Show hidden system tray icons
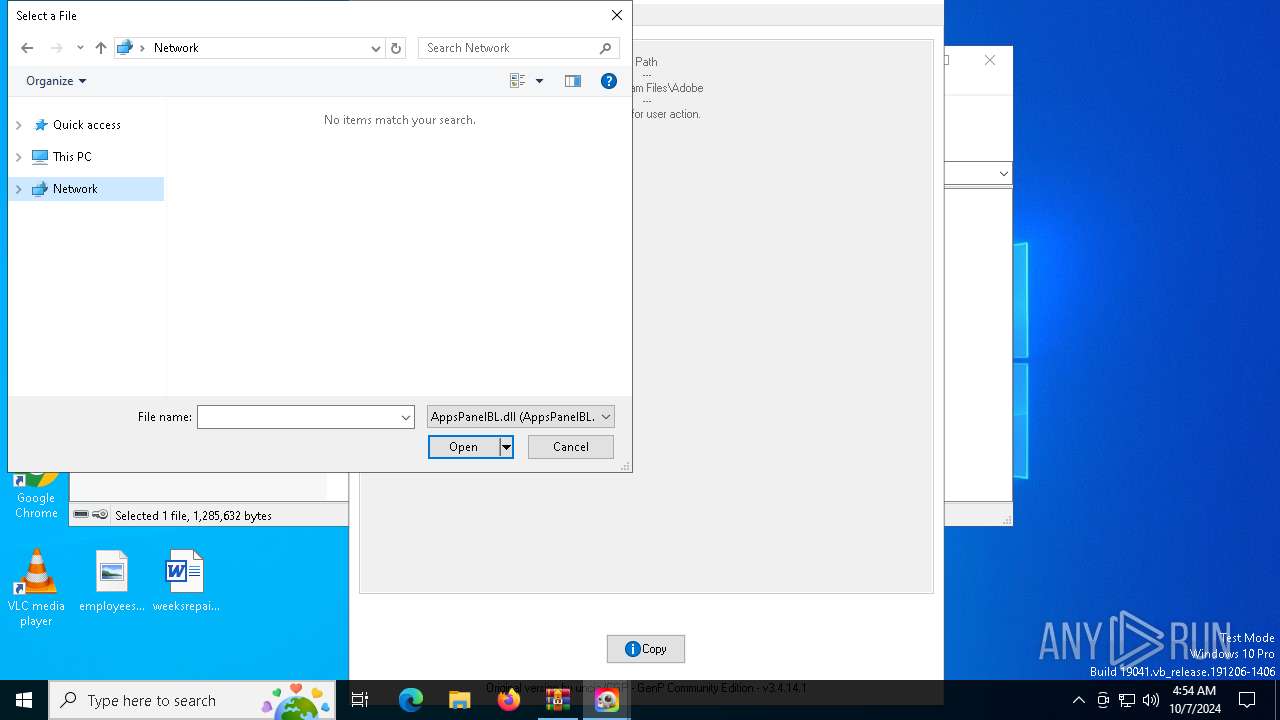The width and height of the screenshot is (1280, 720). pyautogui.click(x=1078, y=700)
